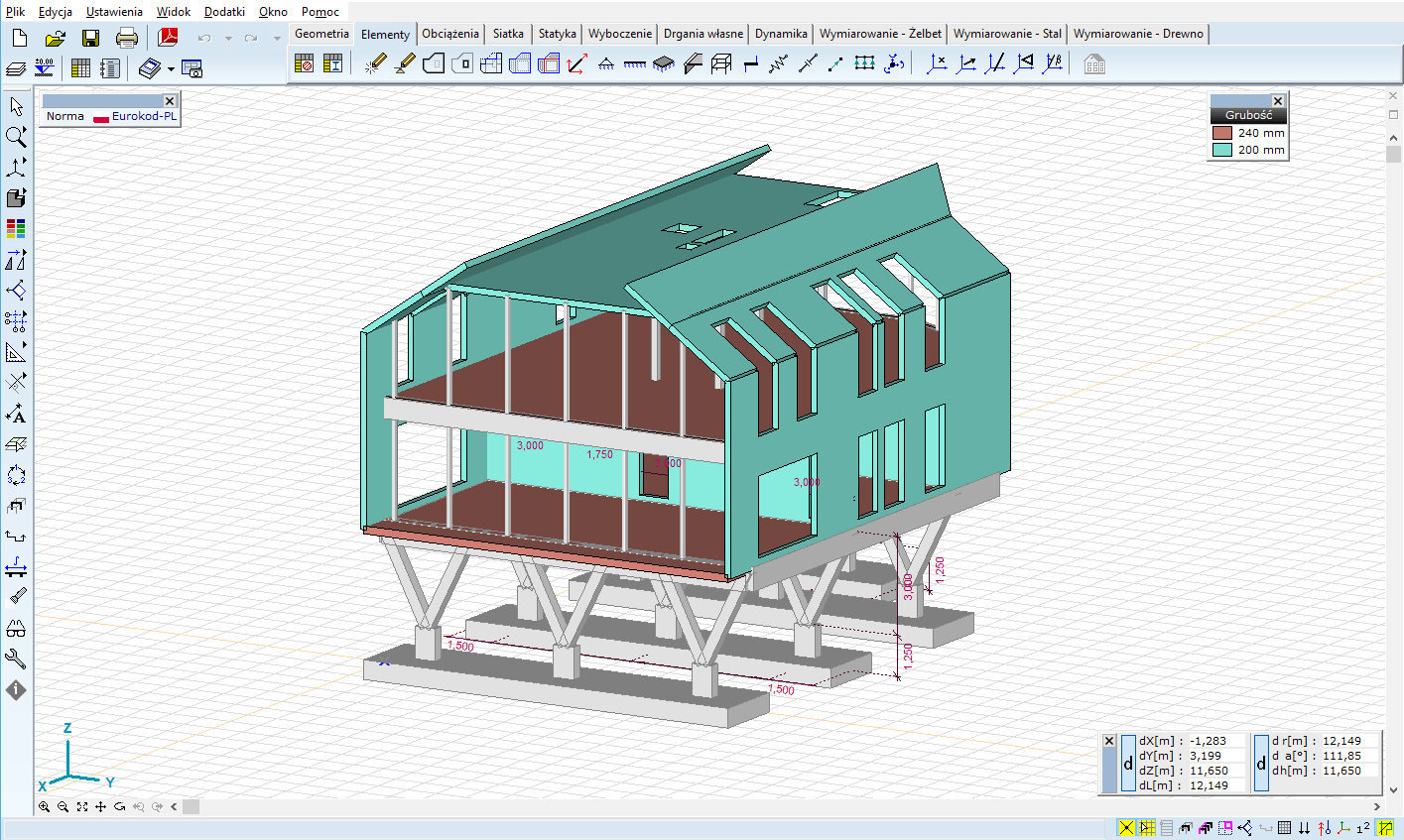Click the red-blue diagonal arrow icon
Viewport: 1404px width, 840px height.
tap(576, 64)
